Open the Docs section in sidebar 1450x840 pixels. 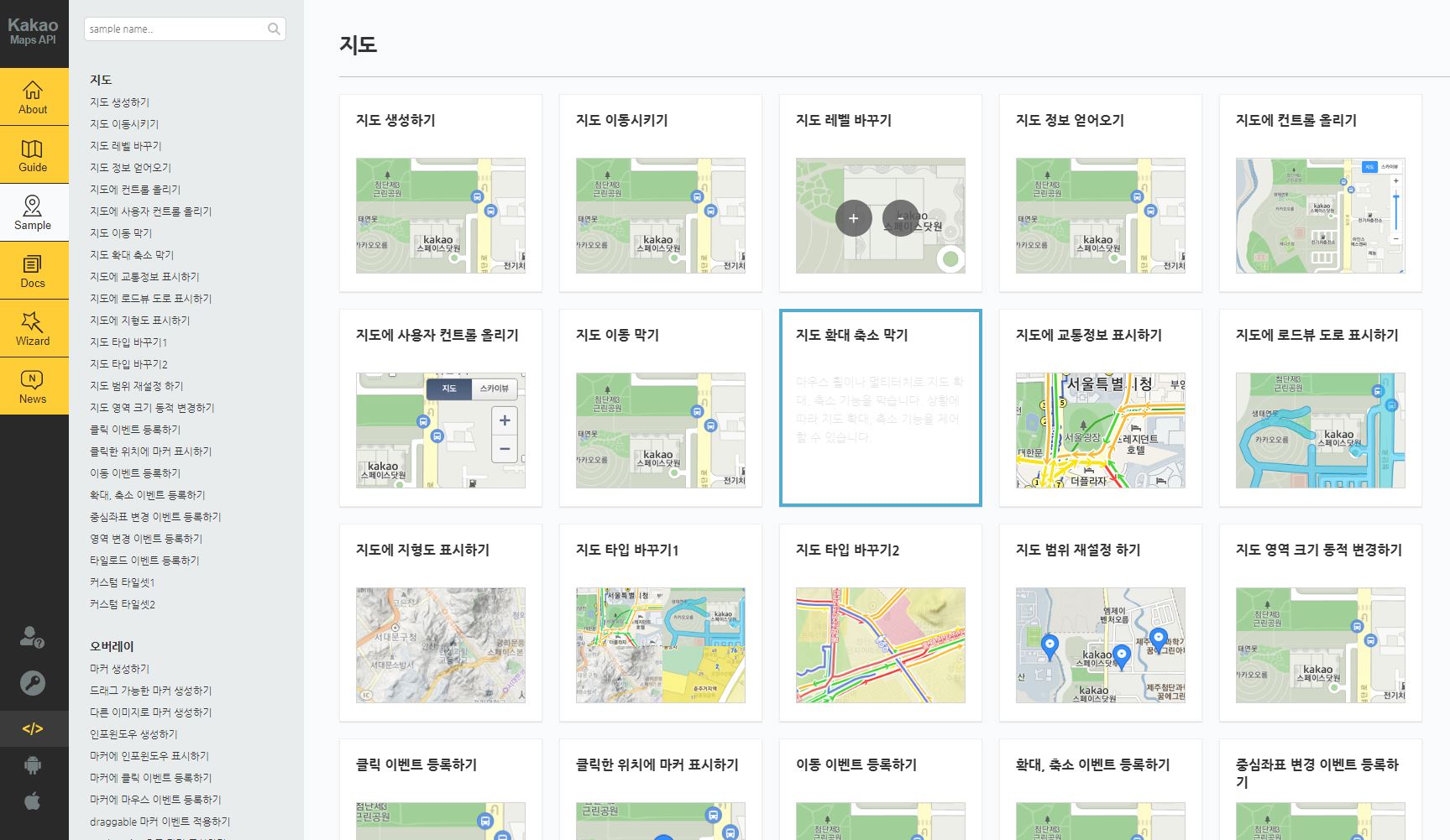[34, 271]
